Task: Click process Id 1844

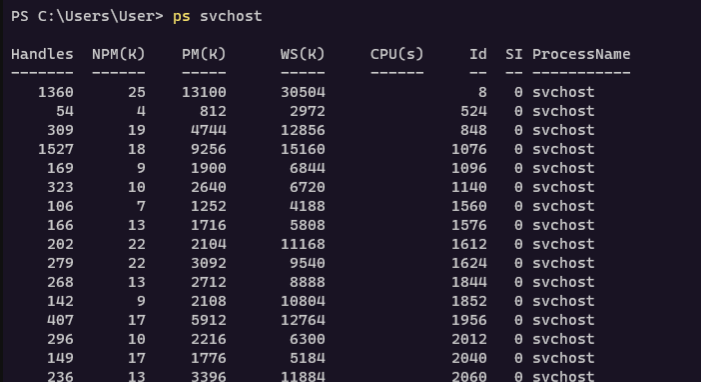Action: (469, 282)
